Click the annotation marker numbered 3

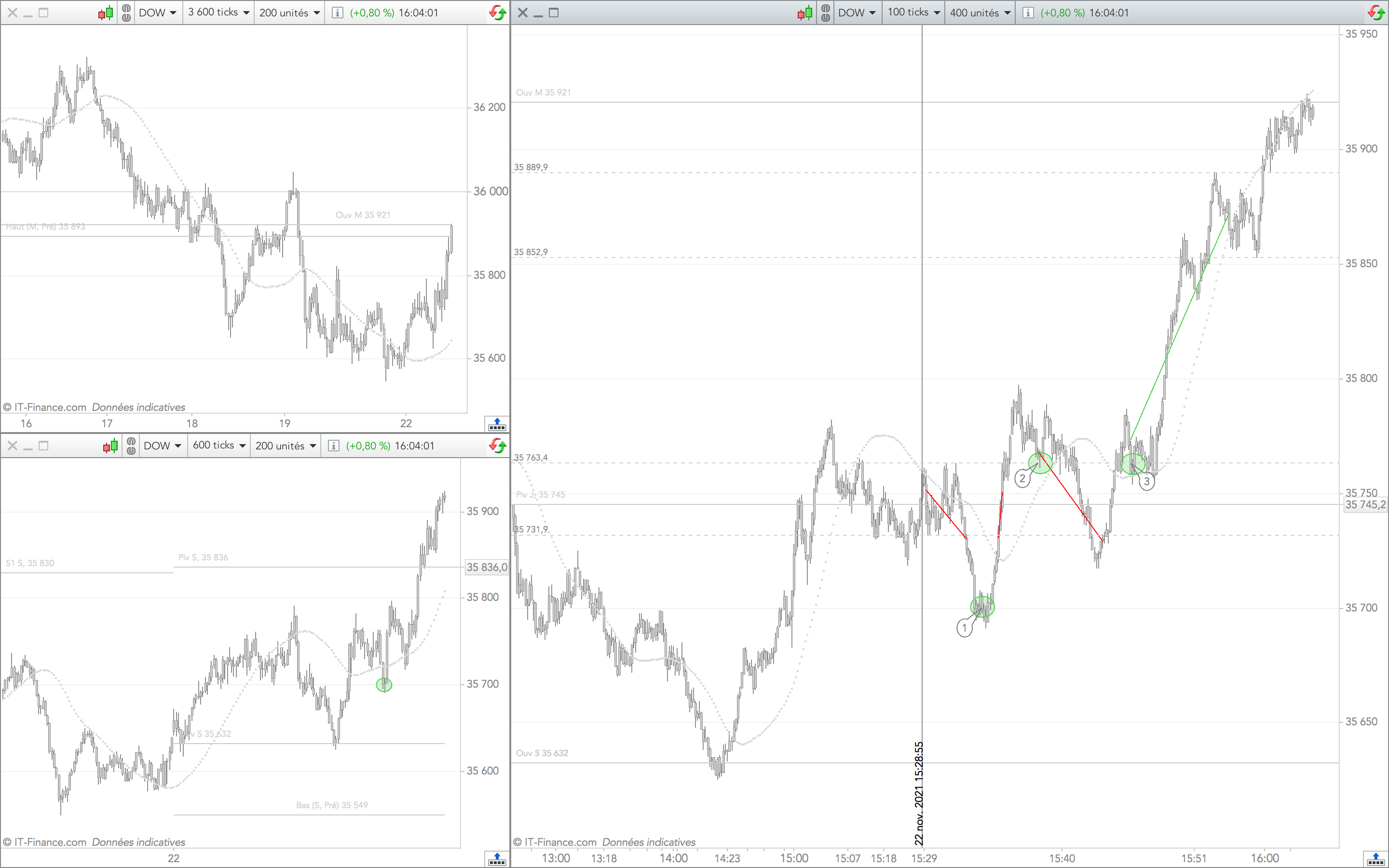coord(1146,482)
